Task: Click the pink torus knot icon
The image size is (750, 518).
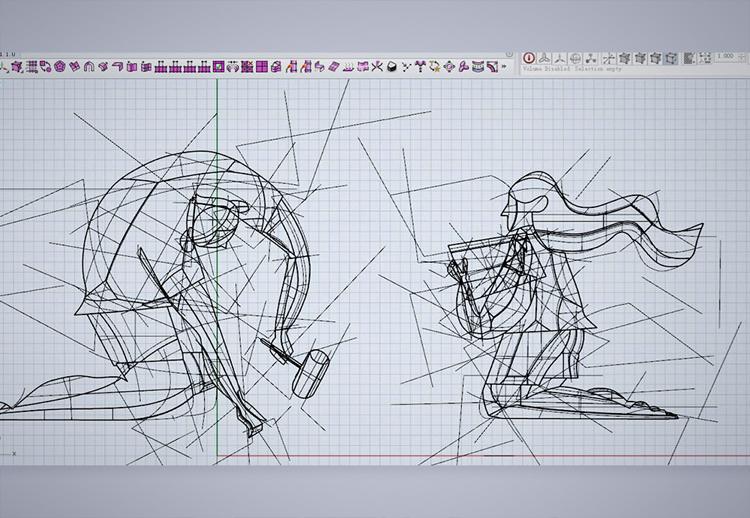Action: pyautogui.click(x=464, y=67)
